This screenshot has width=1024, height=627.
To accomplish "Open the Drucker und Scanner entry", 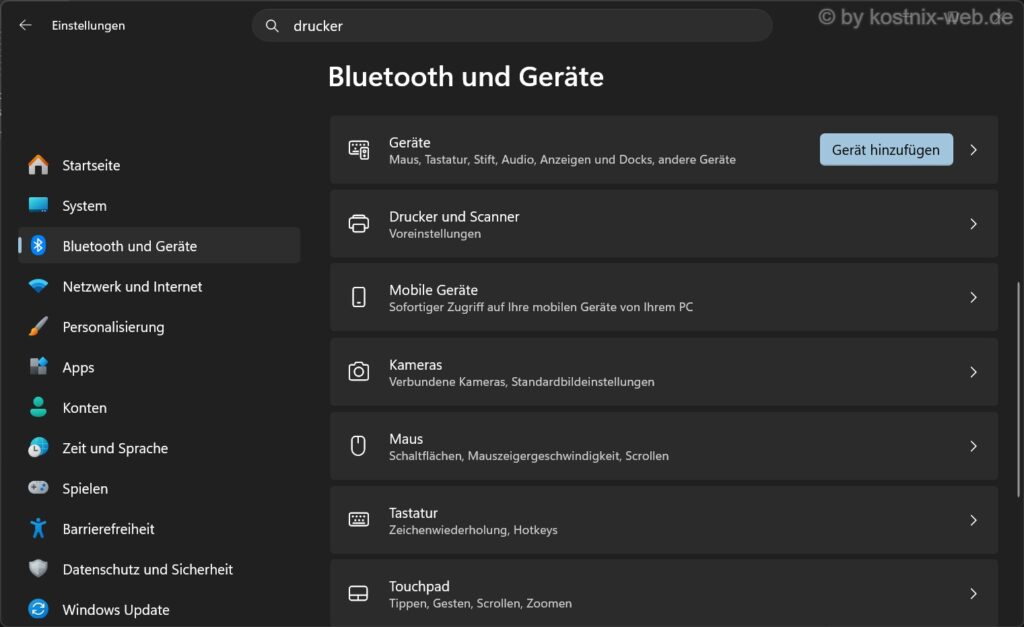I will coord(664,224).
